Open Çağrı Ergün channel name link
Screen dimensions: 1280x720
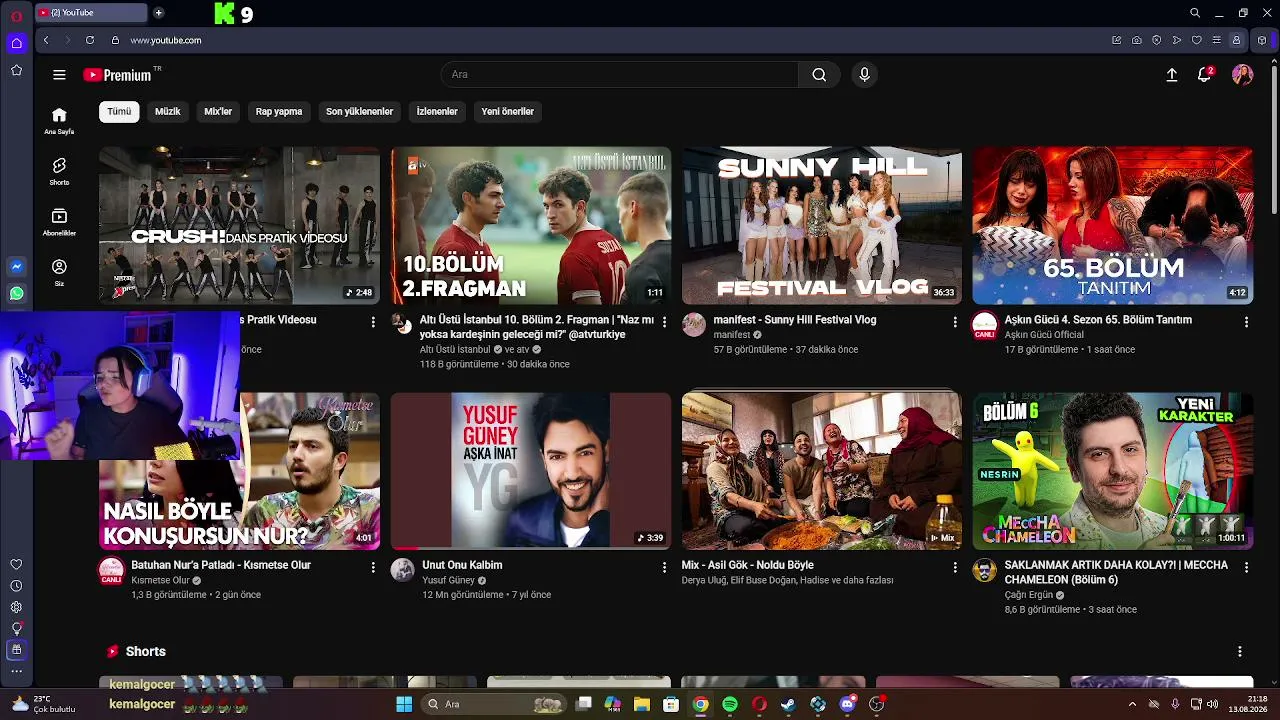[1029, 595]
